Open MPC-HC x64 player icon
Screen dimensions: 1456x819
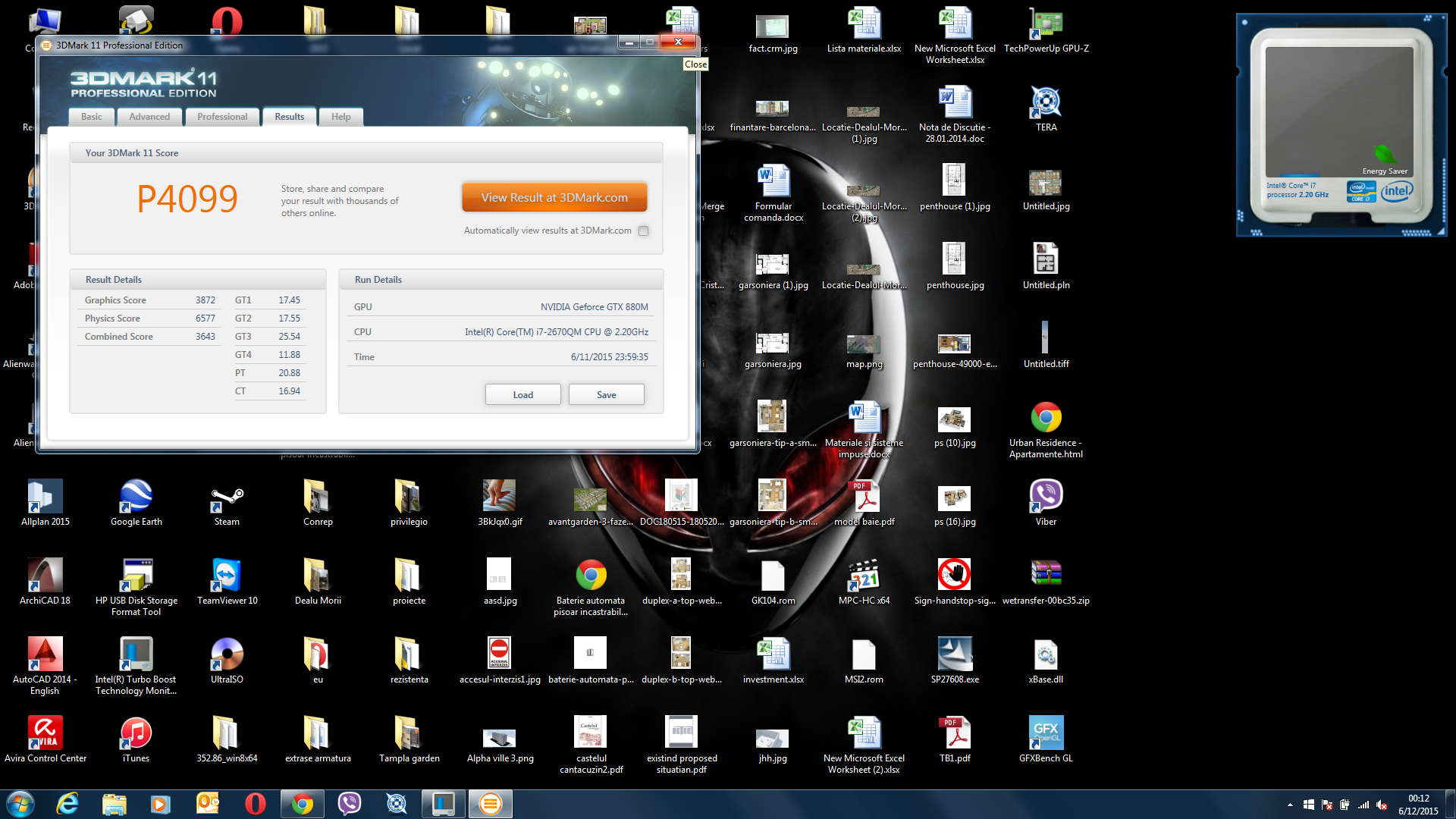864,581
